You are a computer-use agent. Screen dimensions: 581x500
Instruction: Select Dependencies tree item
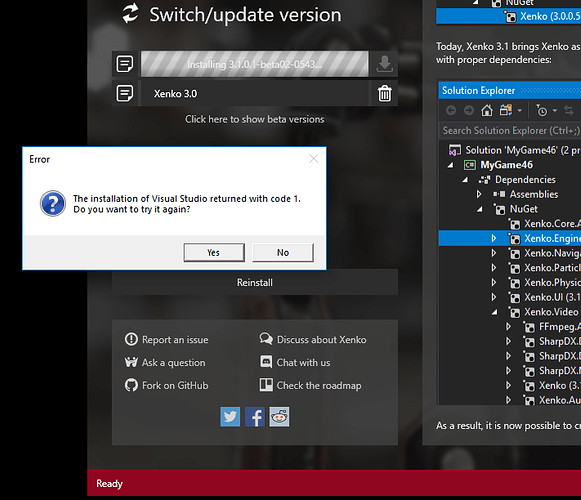coord(525,180)
